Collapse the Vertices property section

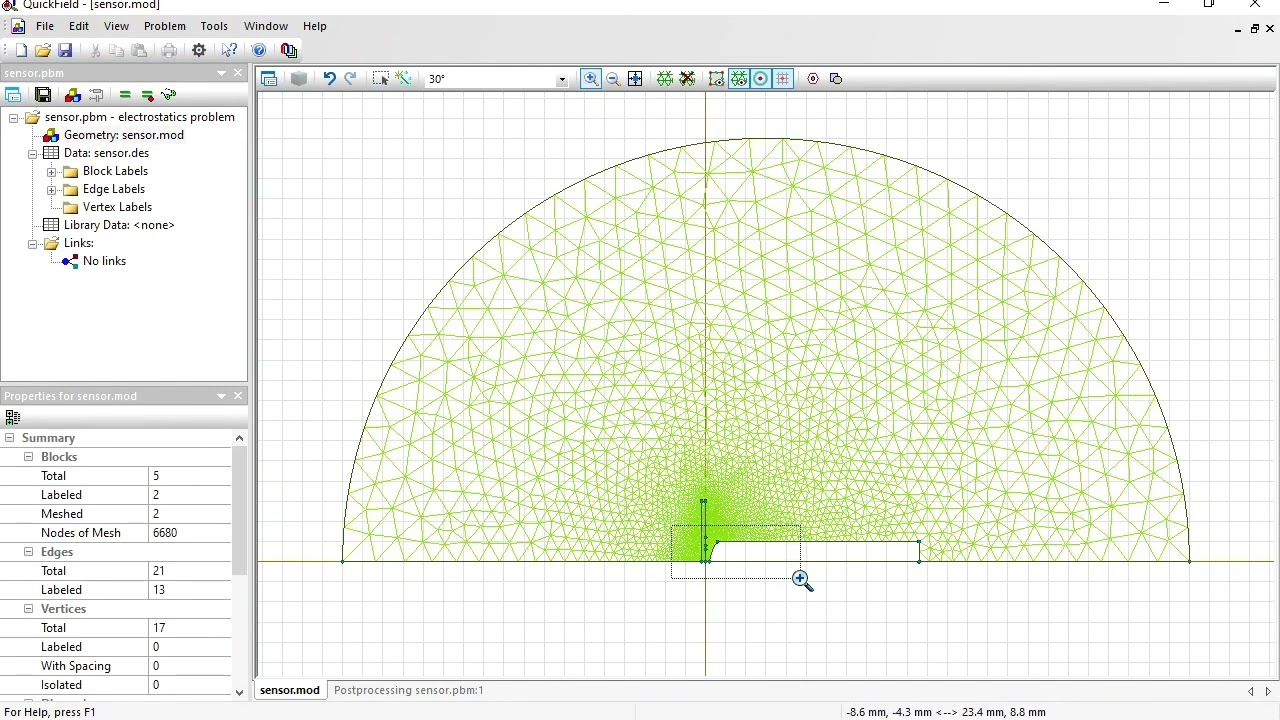pyautogui.click(x=29, y=609)
